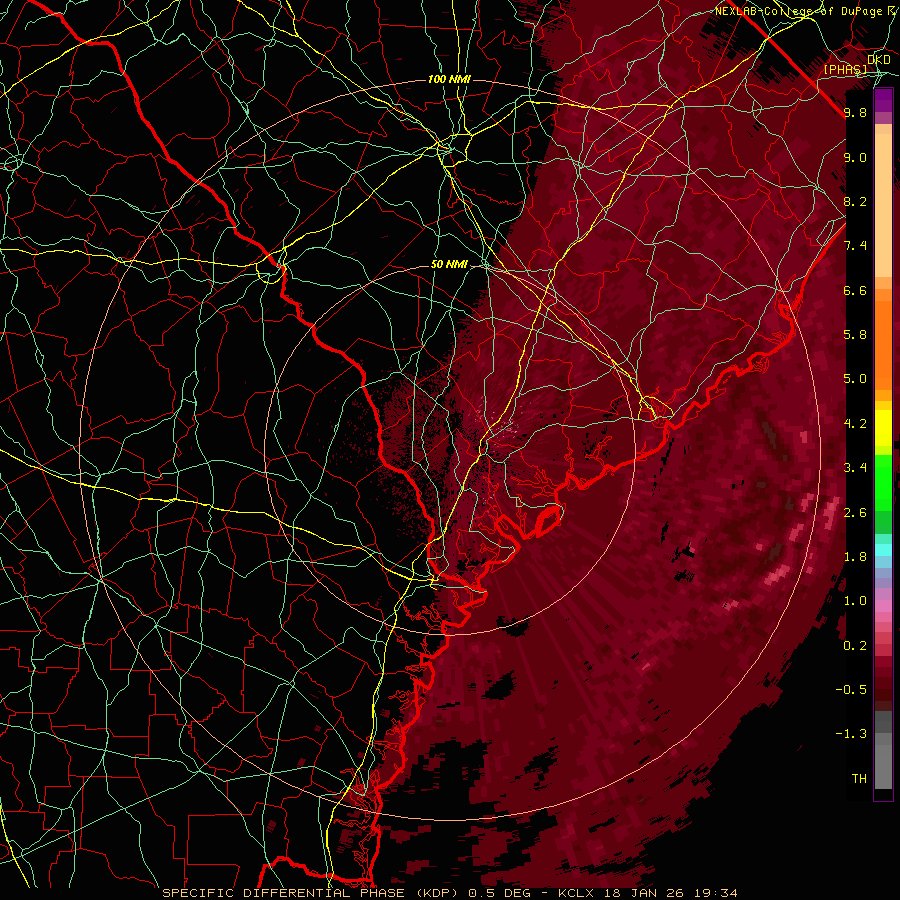The image size is (900, 900).
Task: Click the [PHAS] units label
Action: 845,69
